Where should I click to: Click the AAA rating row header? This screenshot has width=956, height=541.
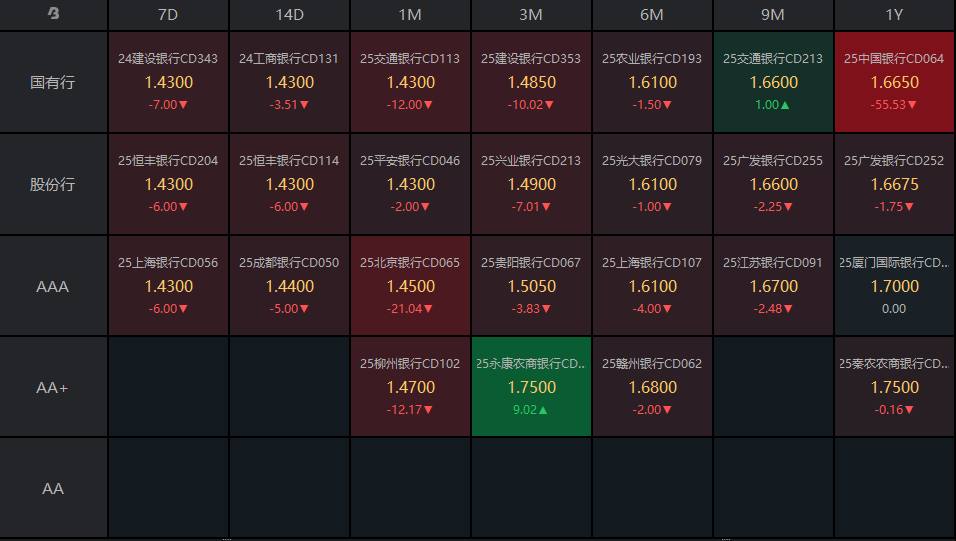53,286
